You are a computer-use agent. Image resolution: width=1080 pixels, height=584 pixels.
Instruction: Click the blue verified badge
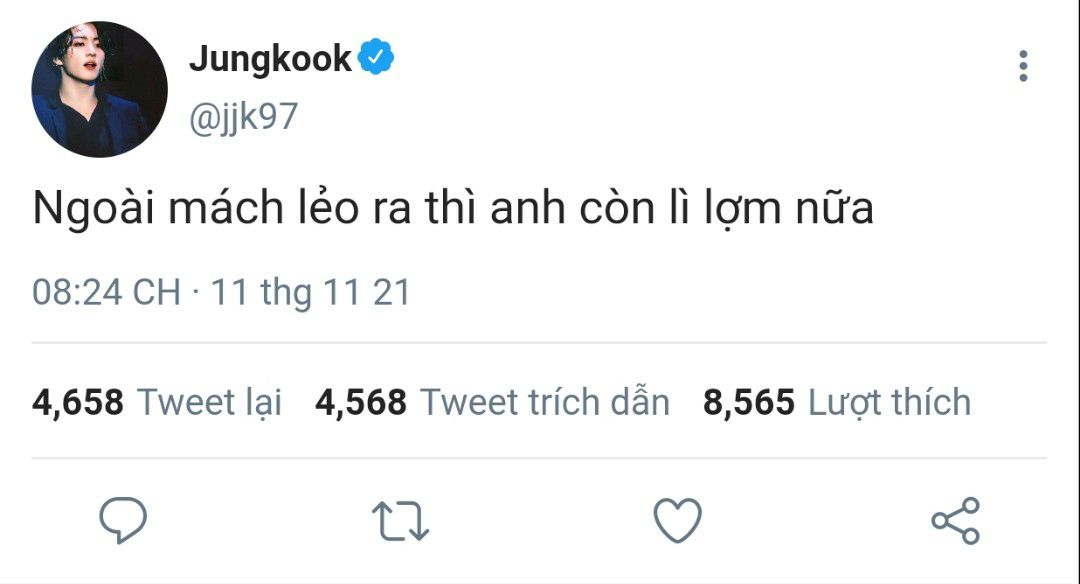coord(375,57)
